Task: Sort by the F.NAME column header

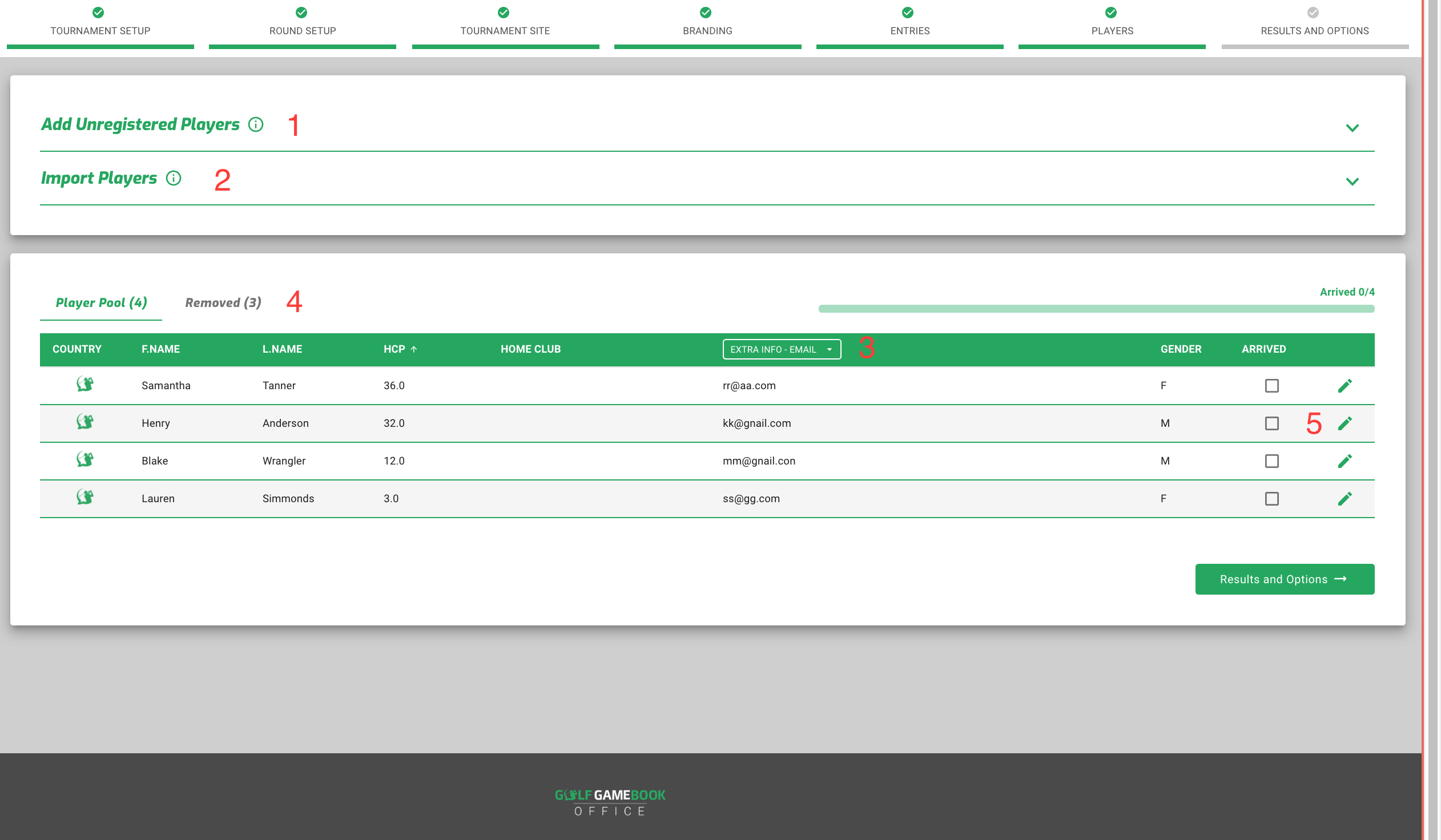Action: (x=161, y=350)
